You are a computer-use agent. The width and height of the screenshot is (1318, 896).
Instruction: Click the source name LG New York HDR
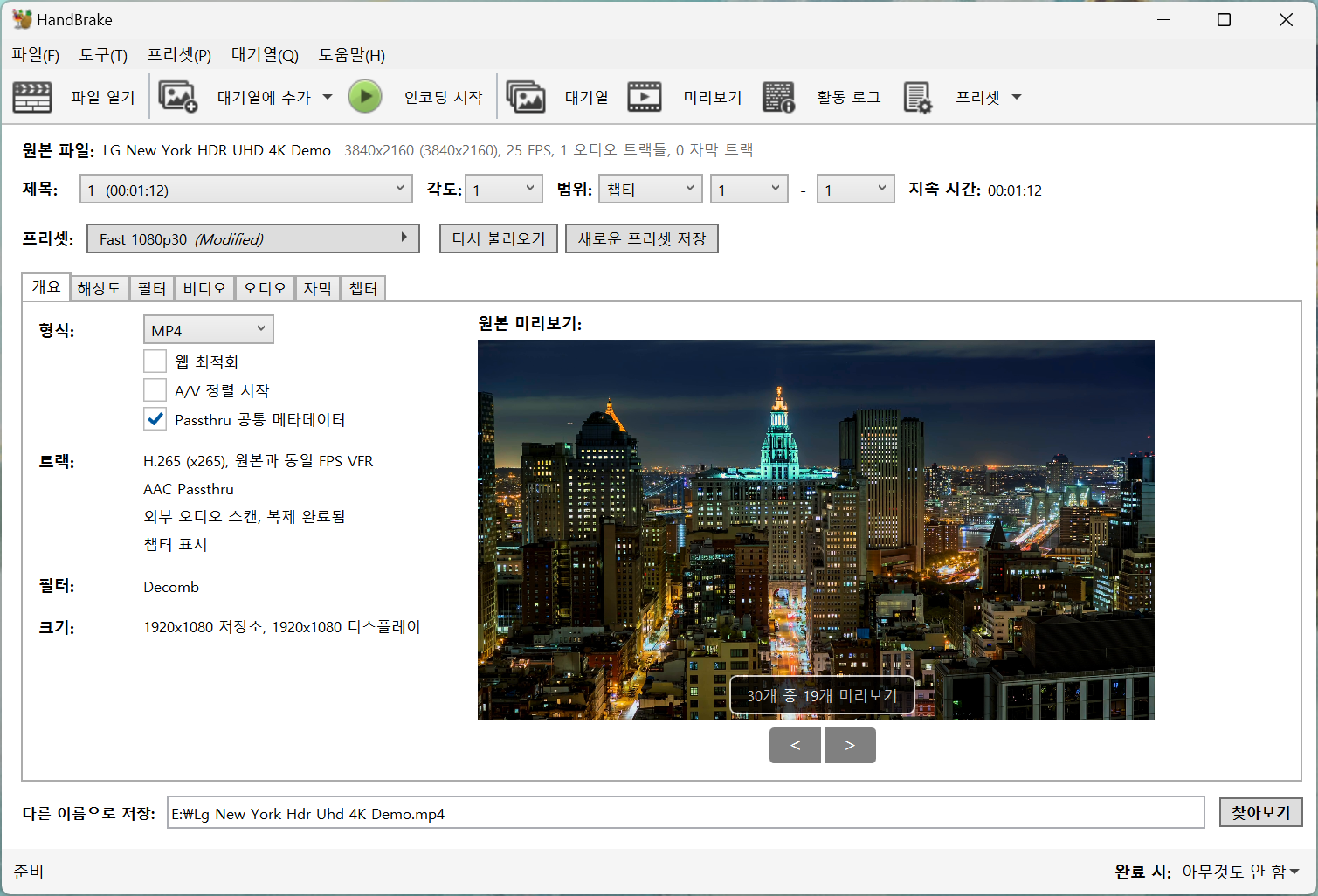pyautogui.click(x=217, y=150)
